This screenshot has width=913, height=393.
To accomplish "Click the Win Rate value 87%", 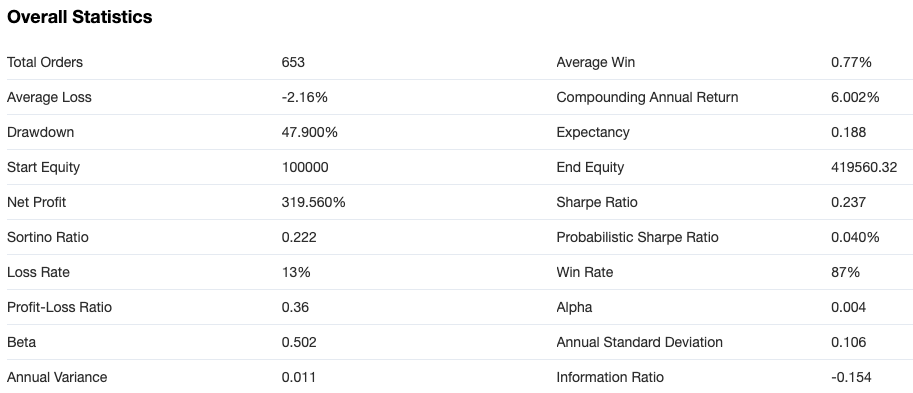I will tap(845, 272).
